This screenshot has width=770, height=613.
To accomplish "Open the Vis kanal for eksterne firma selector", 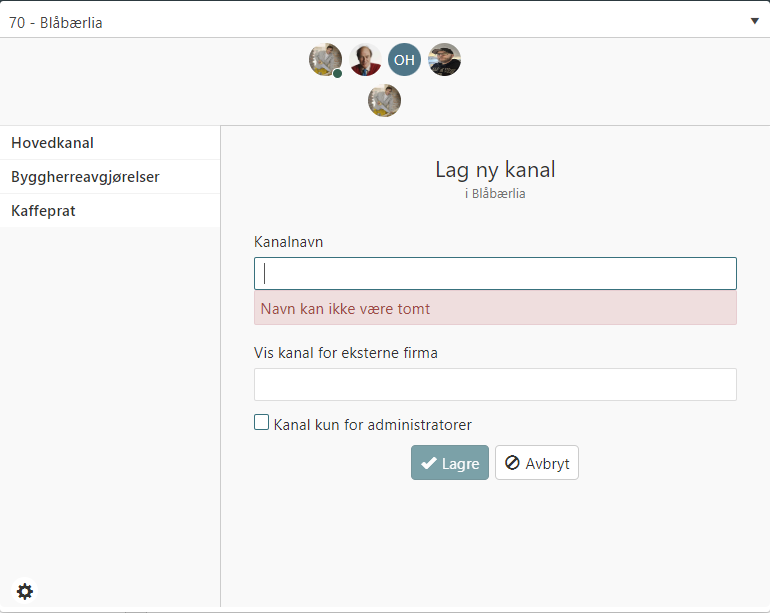I will tap(495, 384).
